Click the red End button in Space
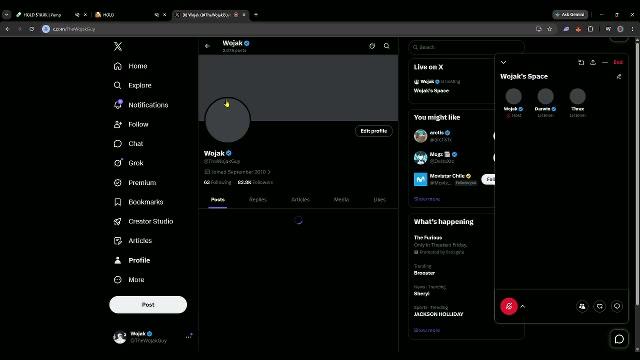Screen dimensions: 640x360 (618, 62)
